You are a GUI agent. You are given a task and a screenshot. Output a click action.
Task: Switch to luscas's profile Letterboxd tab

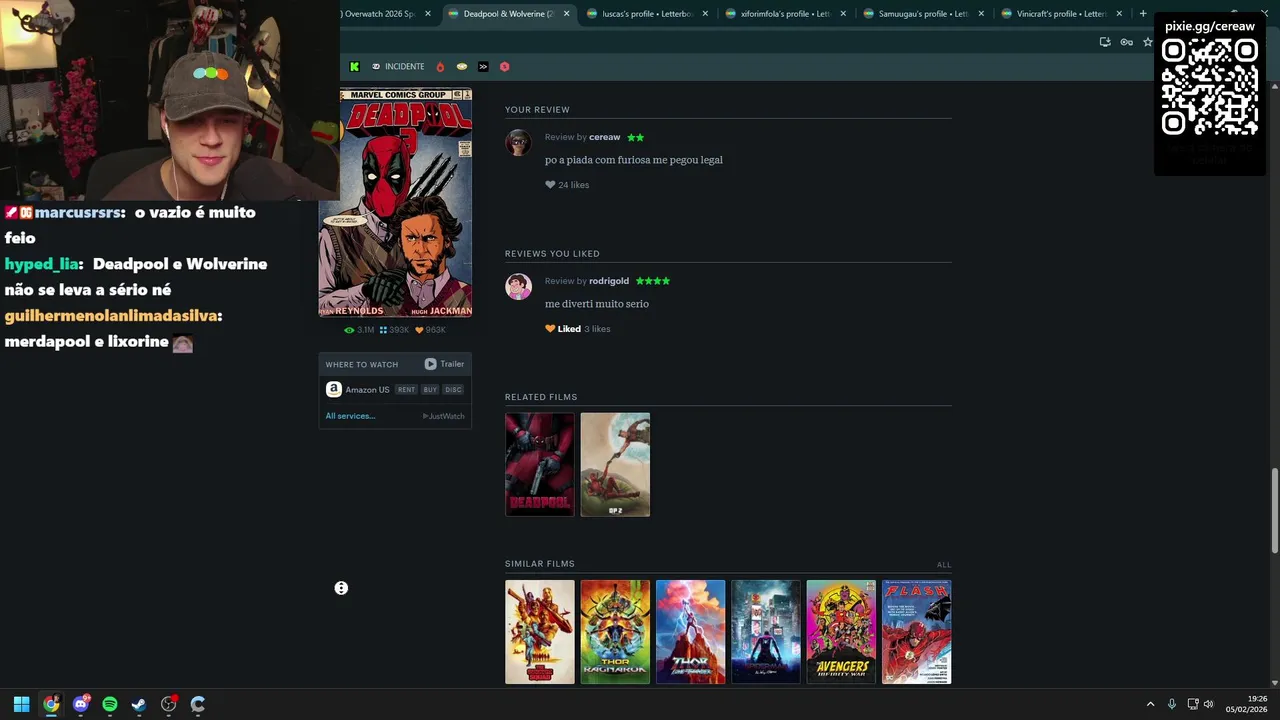pos(646,14)
